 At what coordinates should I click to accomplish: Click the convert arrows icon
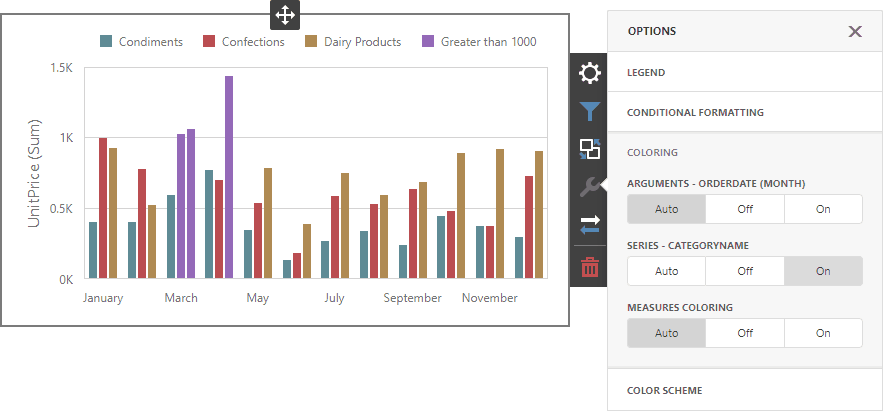click(x=590, y=227)
